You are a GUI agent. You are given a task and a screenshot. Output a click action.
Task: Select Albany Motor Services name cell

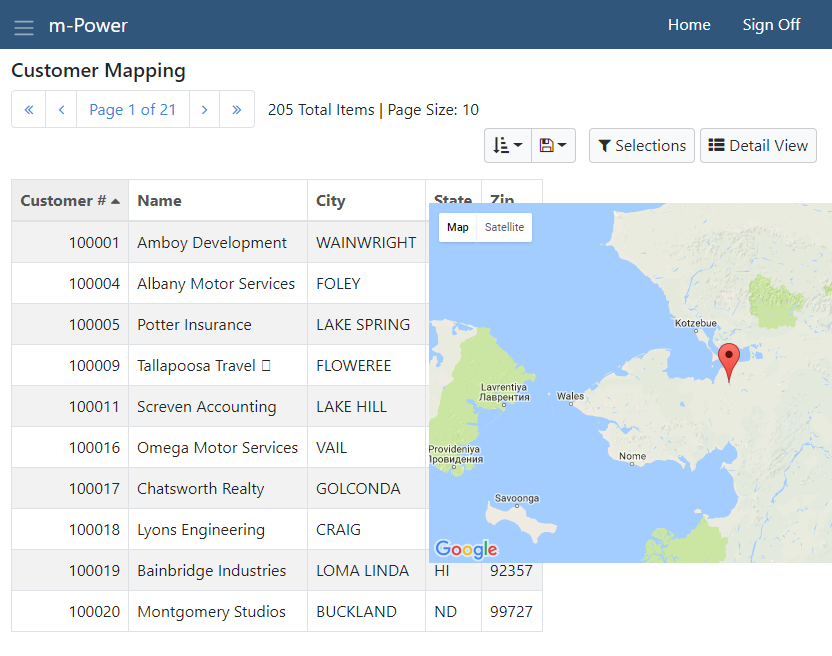pos(216,283)
